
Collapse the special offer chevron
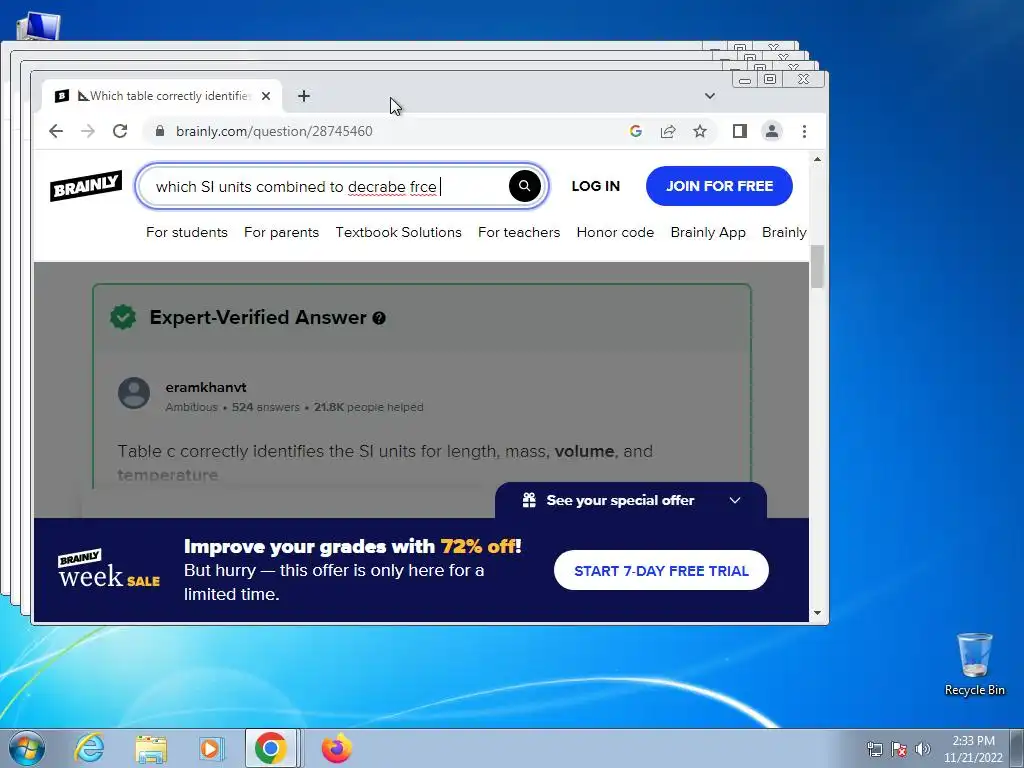pyautogui.click(x=735, y=500)
